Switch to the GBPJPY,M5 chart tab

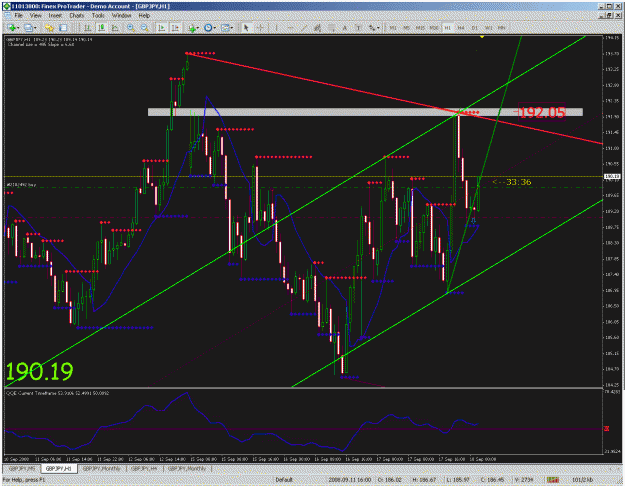[x=22, y=469]
